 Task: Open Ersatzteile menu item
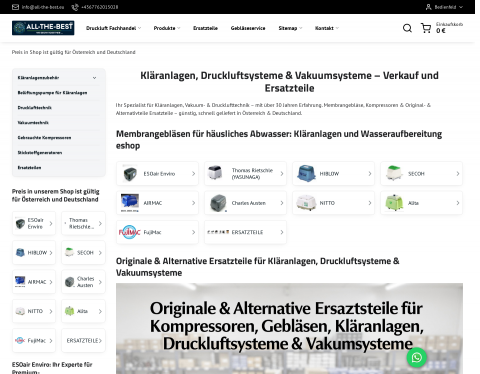pyautogui.click(x=205, y=28)
